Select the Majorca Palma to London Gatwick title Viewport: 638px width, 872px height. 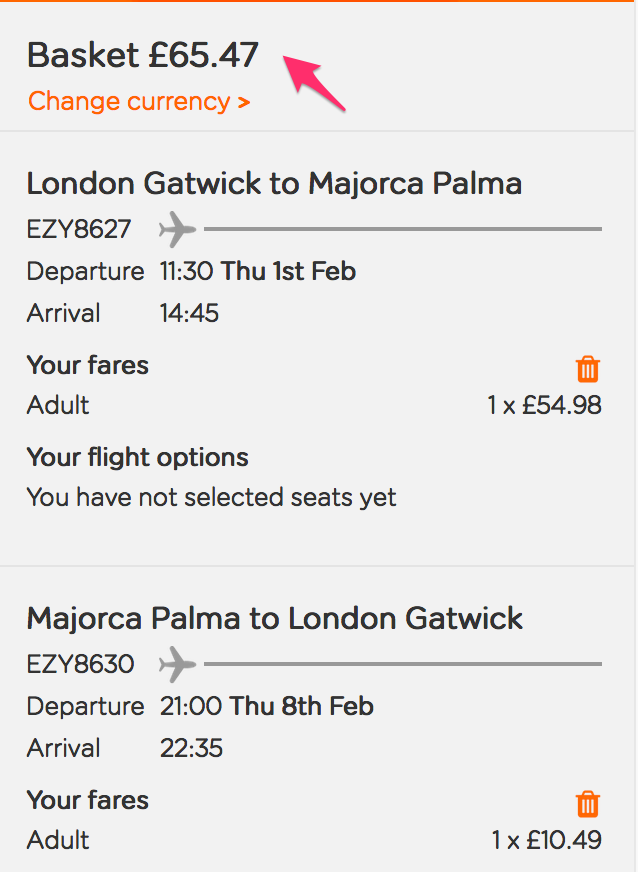coord(274,618)
